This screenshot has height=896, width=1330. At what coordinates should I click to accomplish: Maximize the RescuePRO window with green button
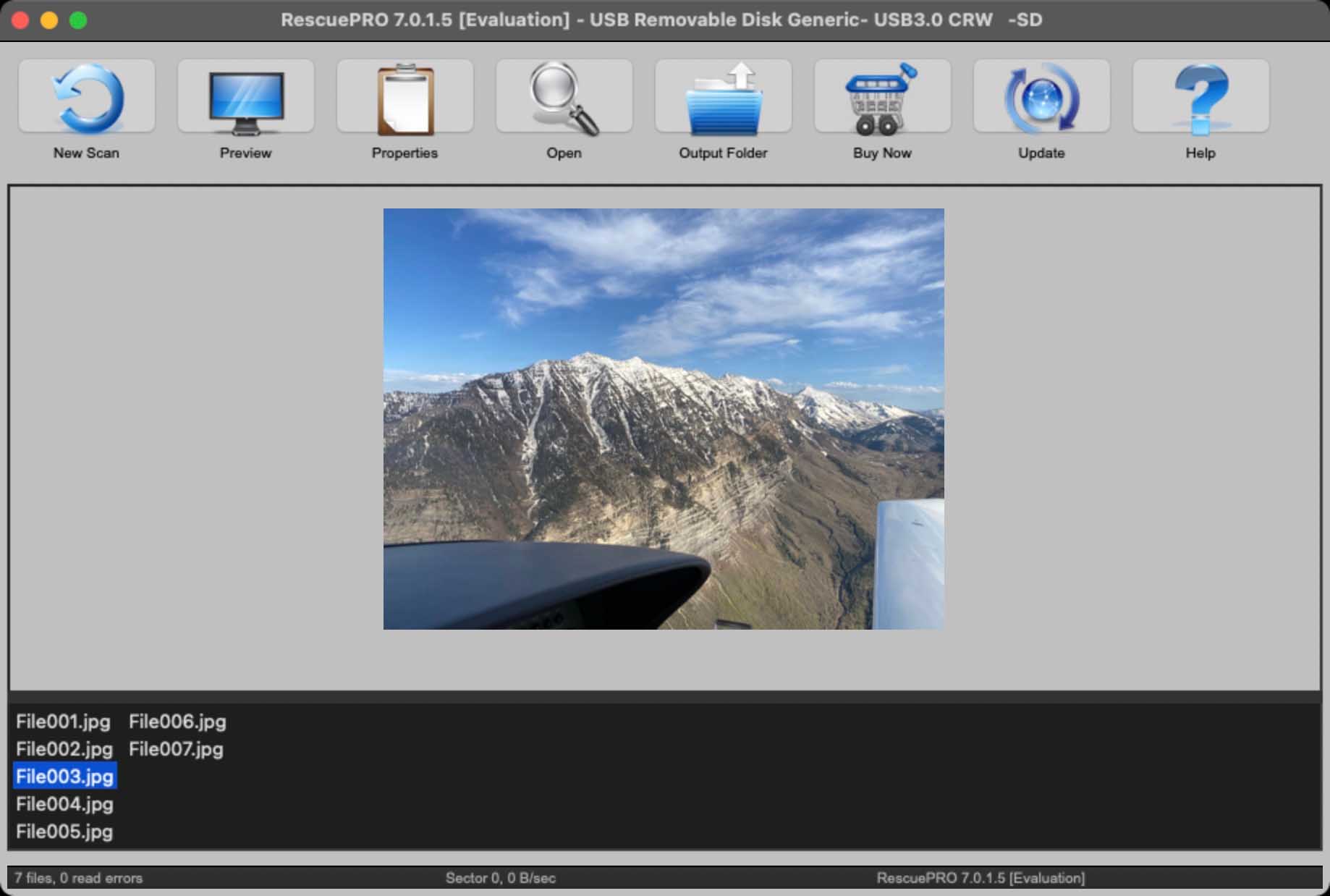78,20
